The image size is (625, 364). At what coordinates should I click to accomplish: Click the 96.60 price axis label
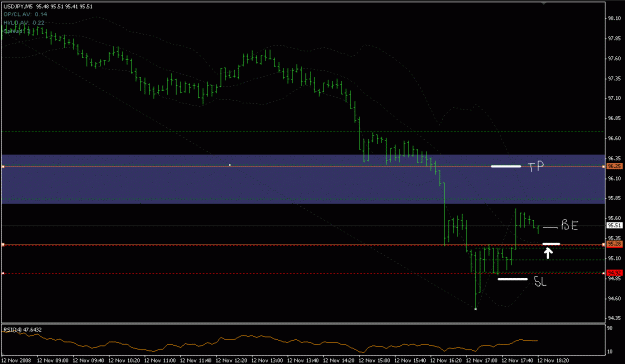pyautogui.click(x=614, y=138)
